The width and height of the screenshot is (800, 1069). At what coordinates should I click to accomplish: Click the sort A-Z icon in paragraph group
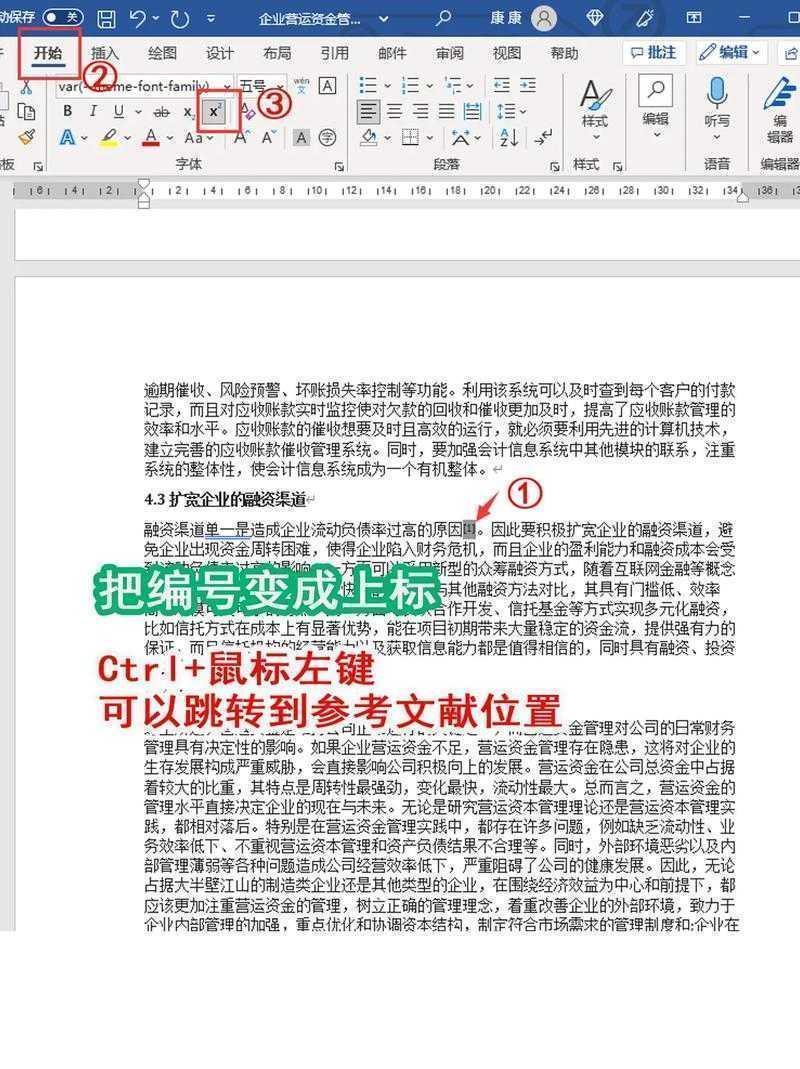(x=507, y=139)
